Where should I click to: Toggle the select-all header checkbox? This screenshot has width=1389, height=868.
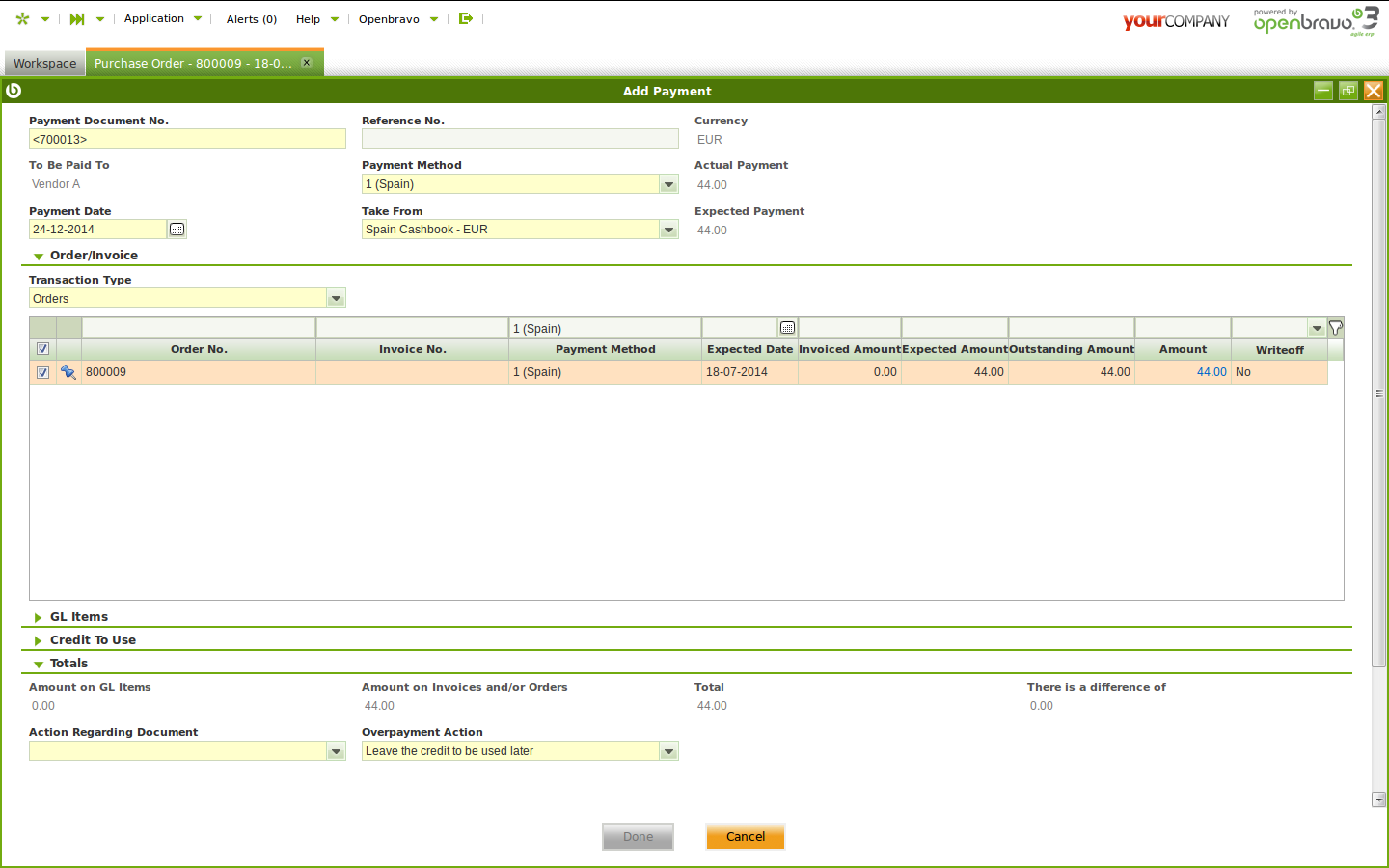[42, 349]
